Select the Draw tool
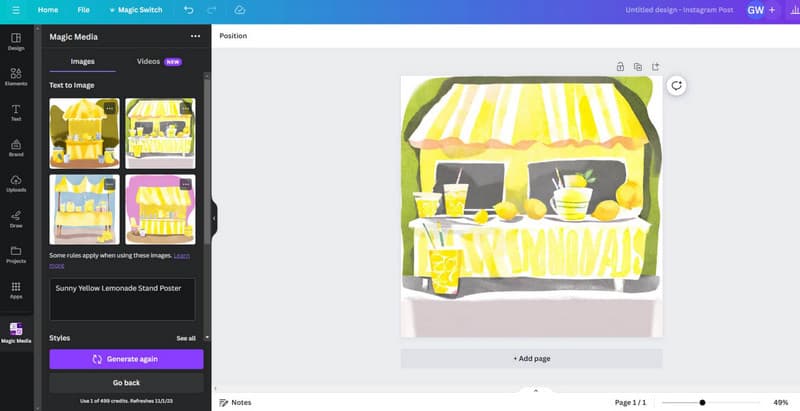 click(x=16, y=217)
